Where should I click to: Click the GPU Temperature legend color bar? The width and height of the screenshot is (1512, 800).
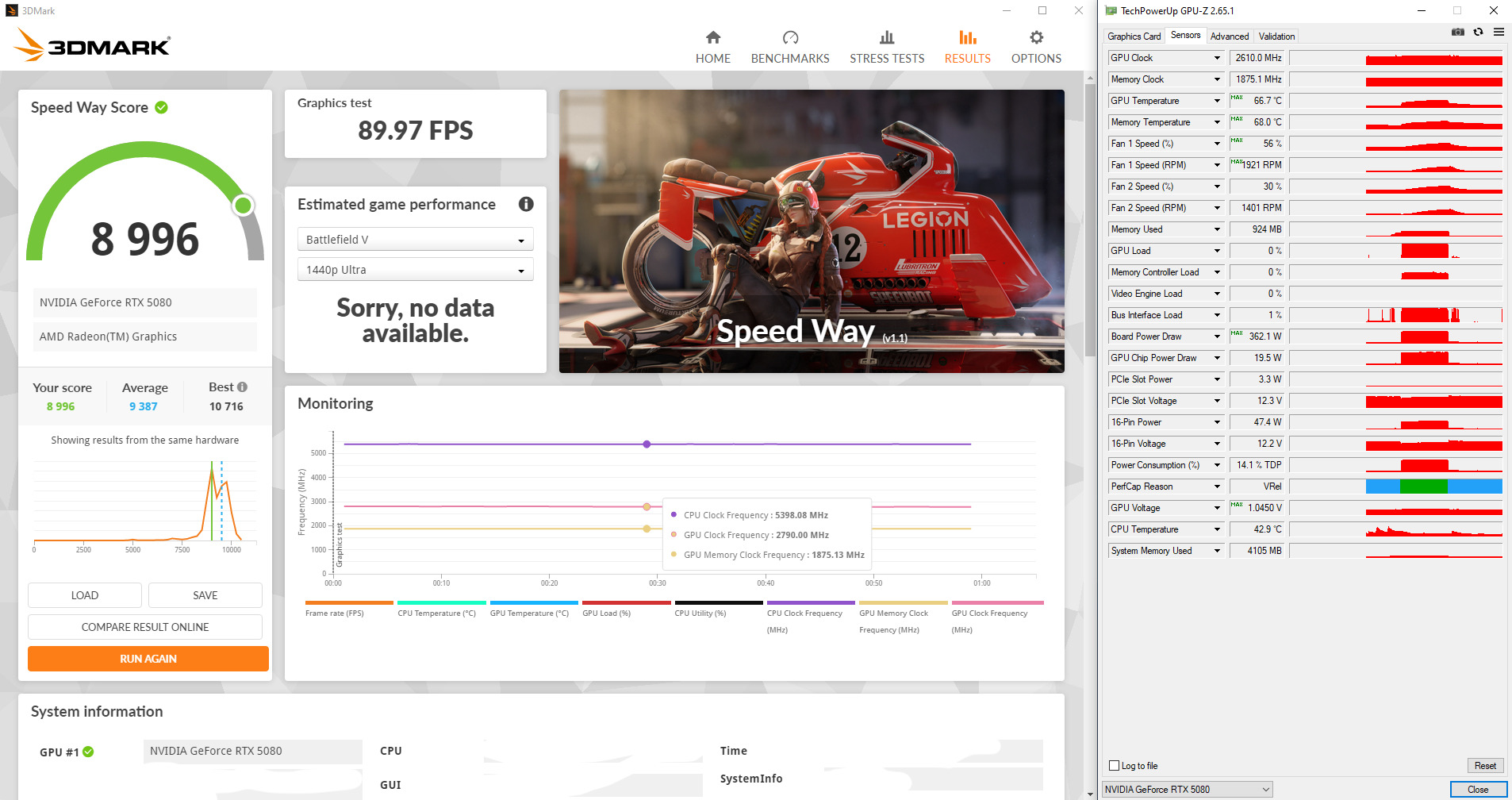point(534,602)
